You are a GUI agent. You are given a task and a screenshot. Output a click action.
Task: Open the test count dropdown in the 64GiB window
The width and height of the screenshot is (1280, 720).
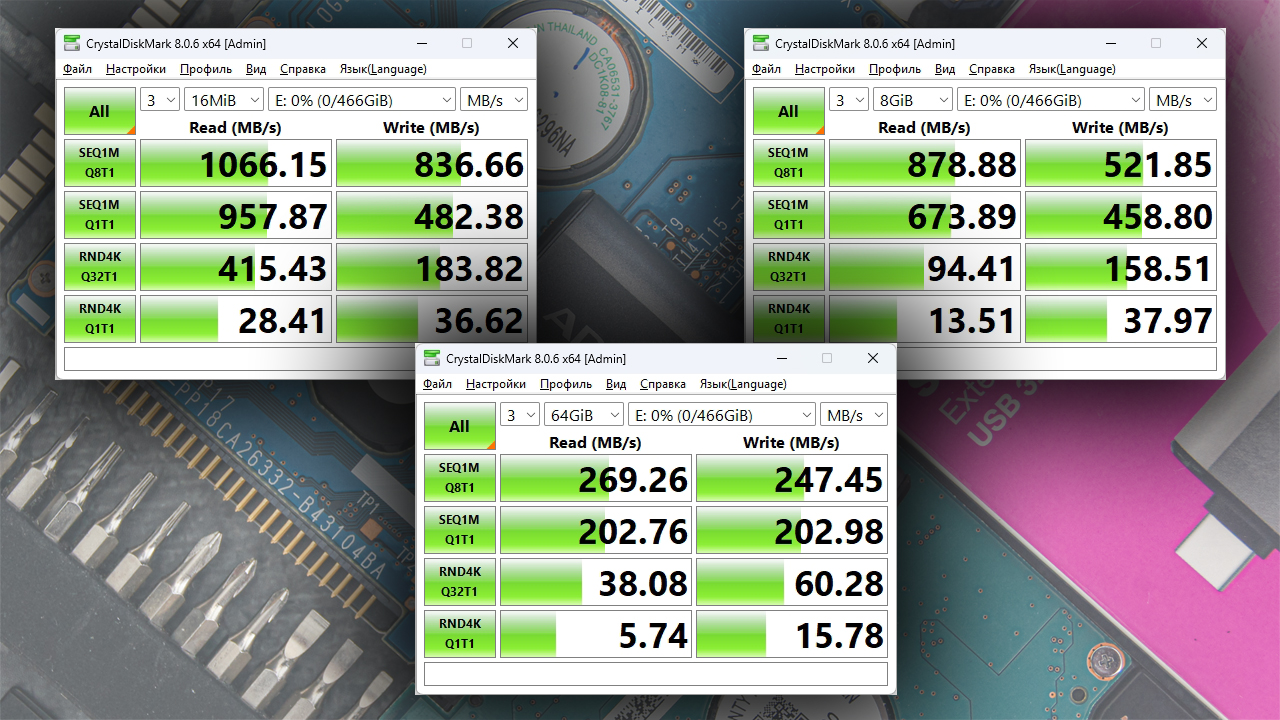tap(520, 415)
